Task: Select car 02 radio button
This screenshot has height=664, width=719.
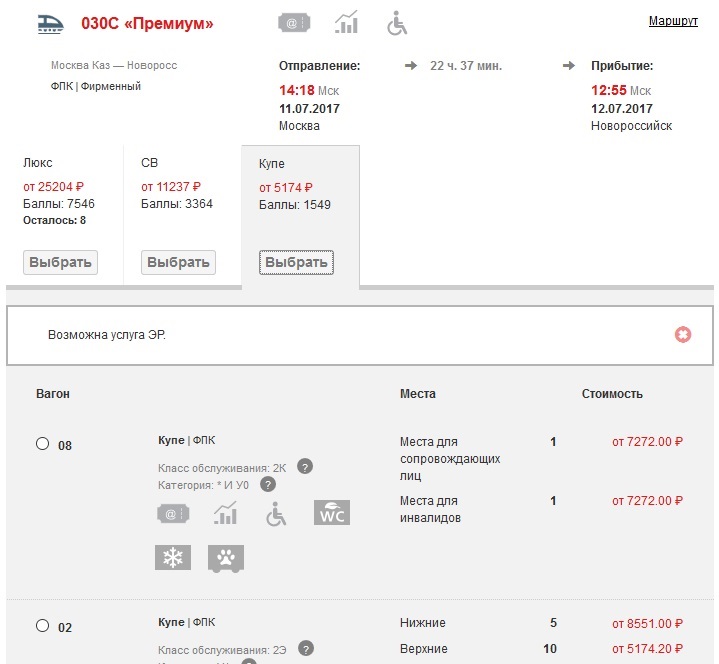Action: 42,626
